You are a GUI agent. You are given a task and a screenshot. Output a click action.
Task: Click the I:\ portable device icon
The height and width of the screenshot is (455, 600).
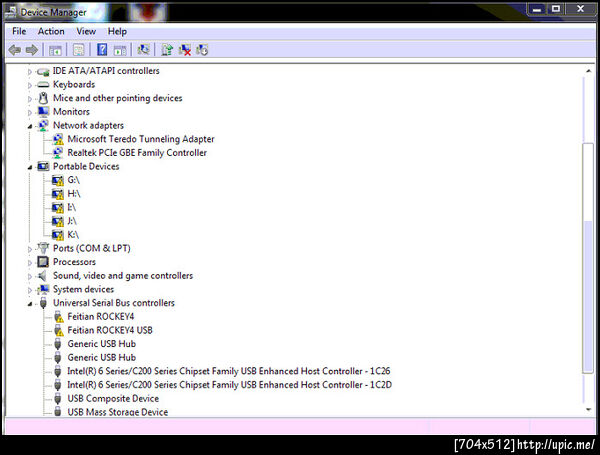pos(58,208)
